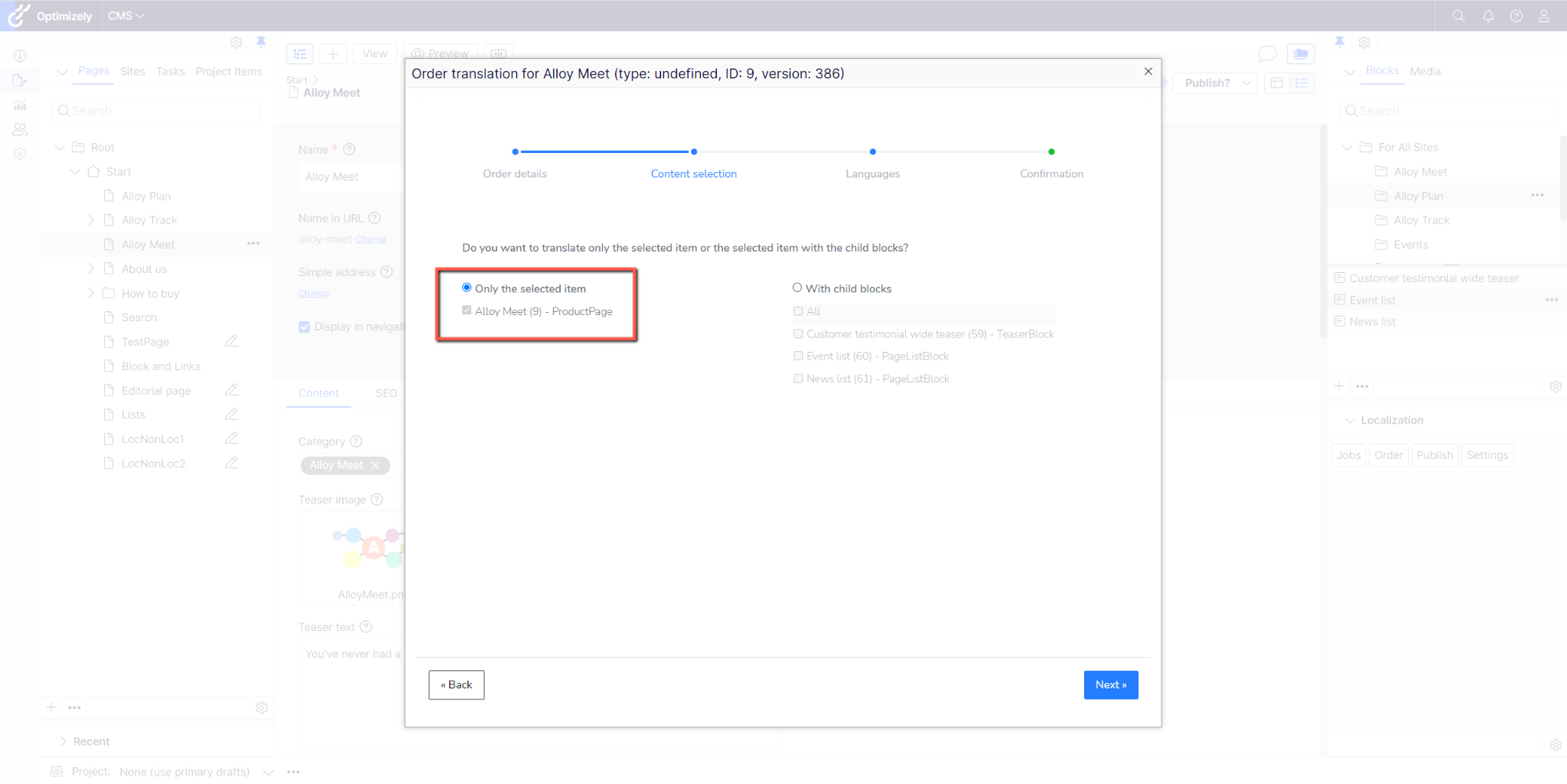Click Optimizely logo icon
This screenshot has height=784, width=1567.
coord(18,15)
